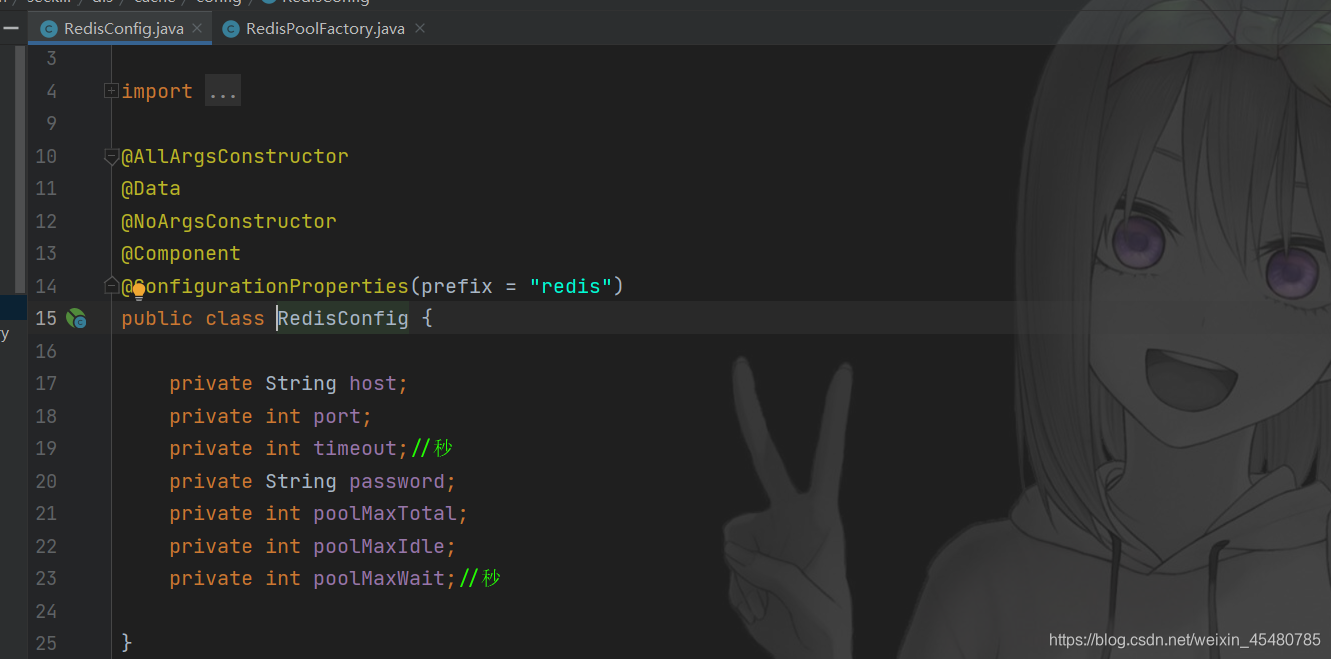The width and height of the screenshot is (1331, 659).
Task: Click the comment after timeout field
Action: (432, 449)
